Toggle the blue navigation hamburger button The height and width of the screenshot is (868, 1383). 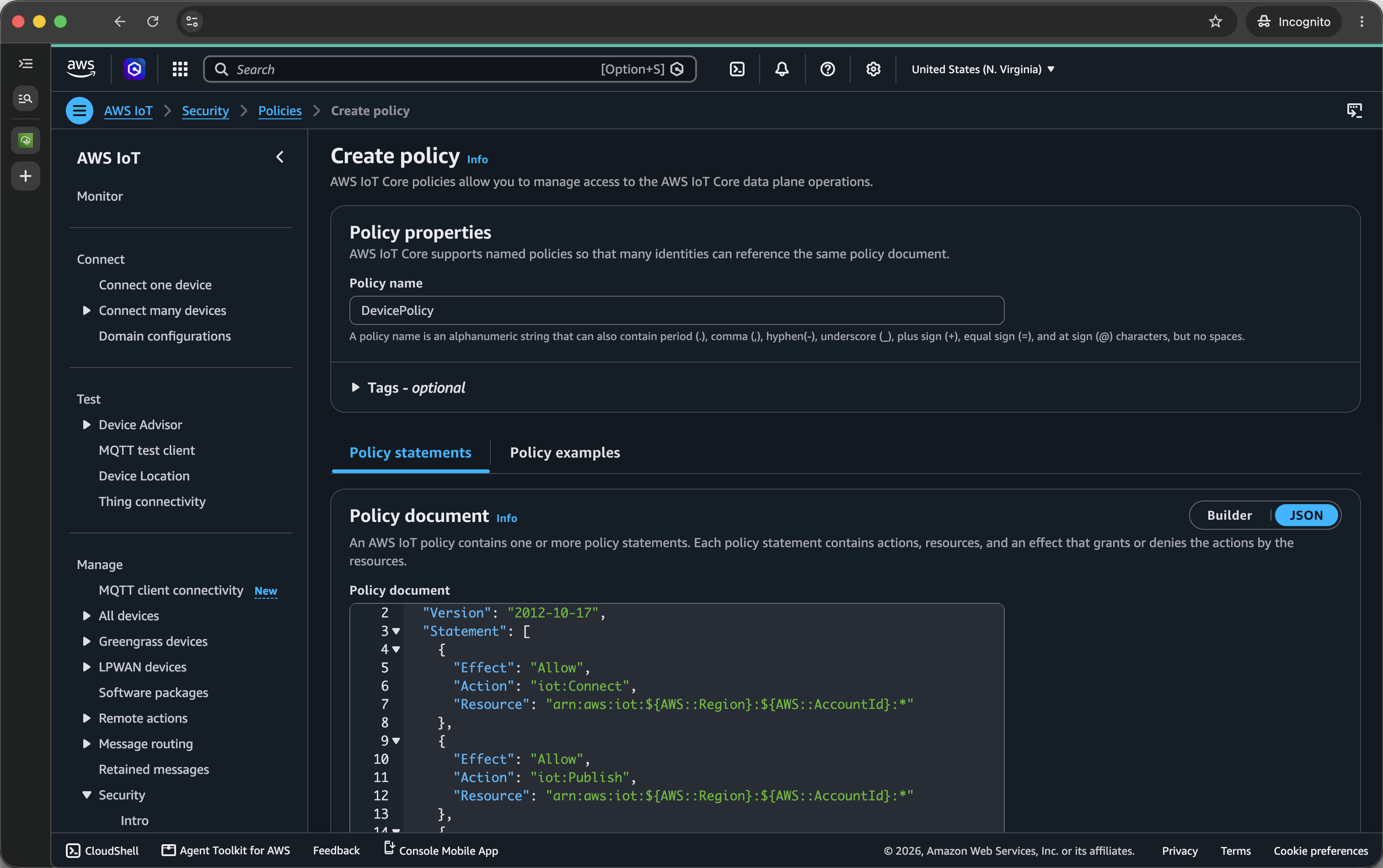pyautogui.click(x=79, y=111)
